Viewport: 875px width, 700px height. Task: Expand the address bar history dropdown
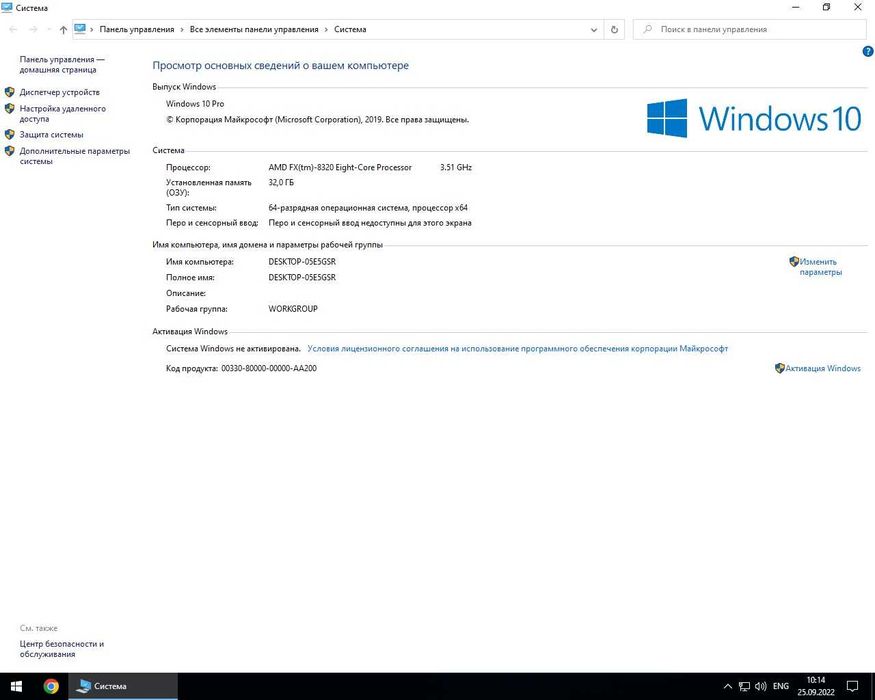tap(594, 30)
